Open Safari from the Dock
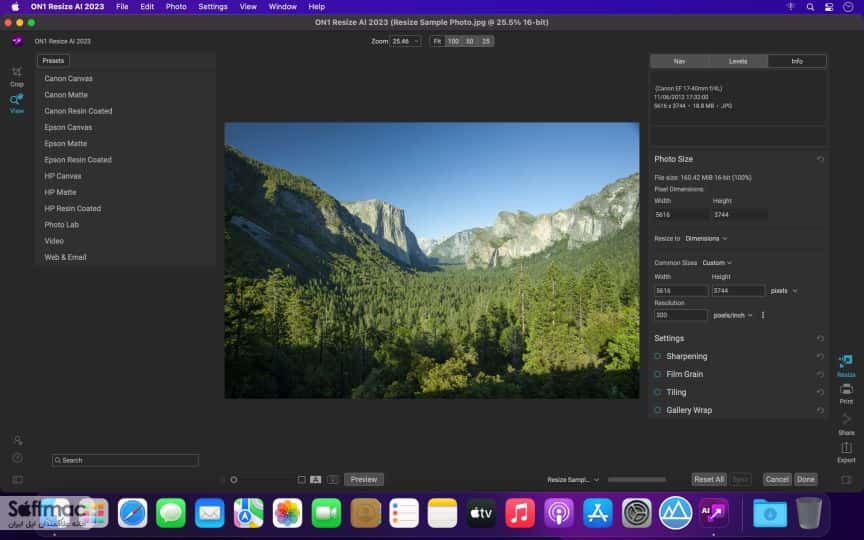 coord(132,513)
